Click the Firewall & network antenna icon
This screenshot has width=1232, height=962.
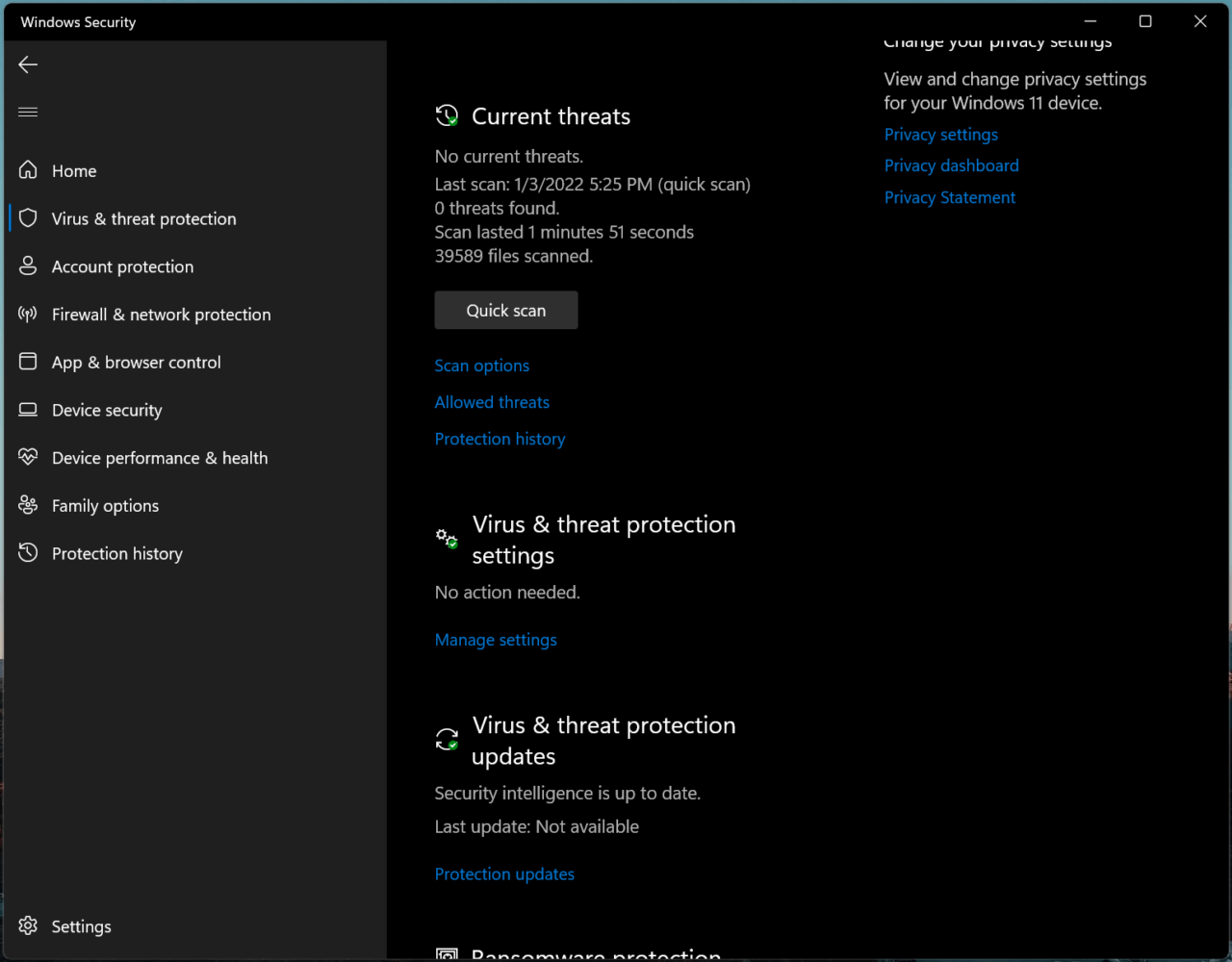[x=28, y=315]
